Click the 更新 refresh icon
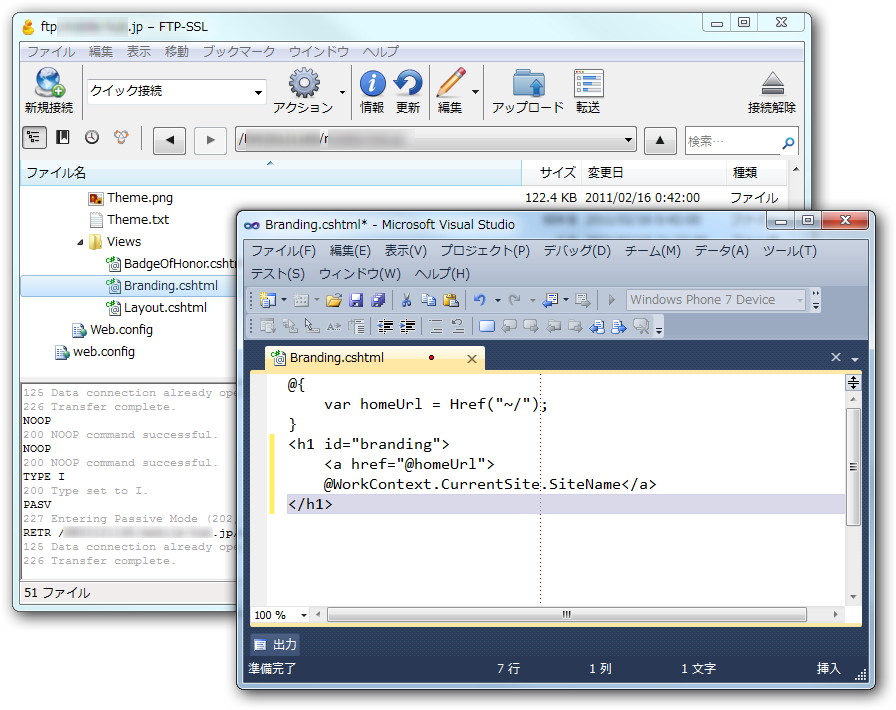Screen dimensions: 896x710 (x=408, y=83)
